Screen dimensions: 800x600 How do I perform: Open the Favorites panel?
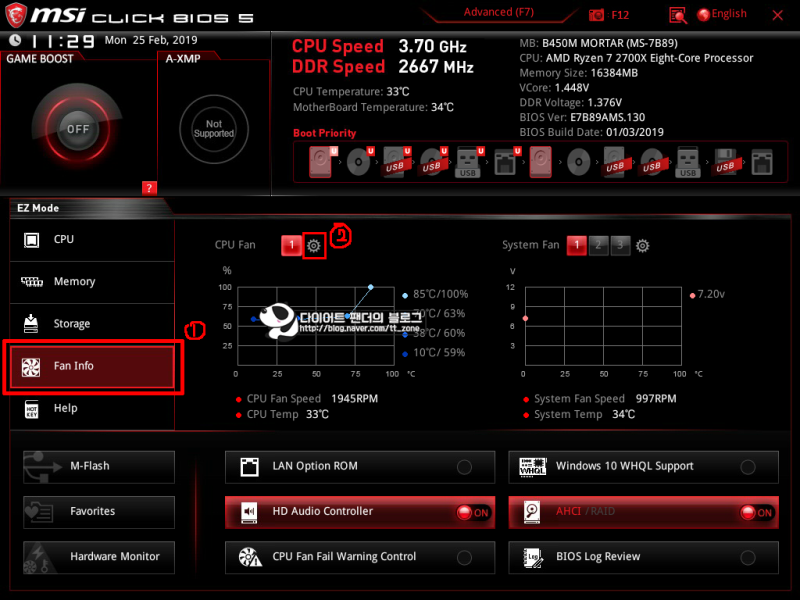98,512
